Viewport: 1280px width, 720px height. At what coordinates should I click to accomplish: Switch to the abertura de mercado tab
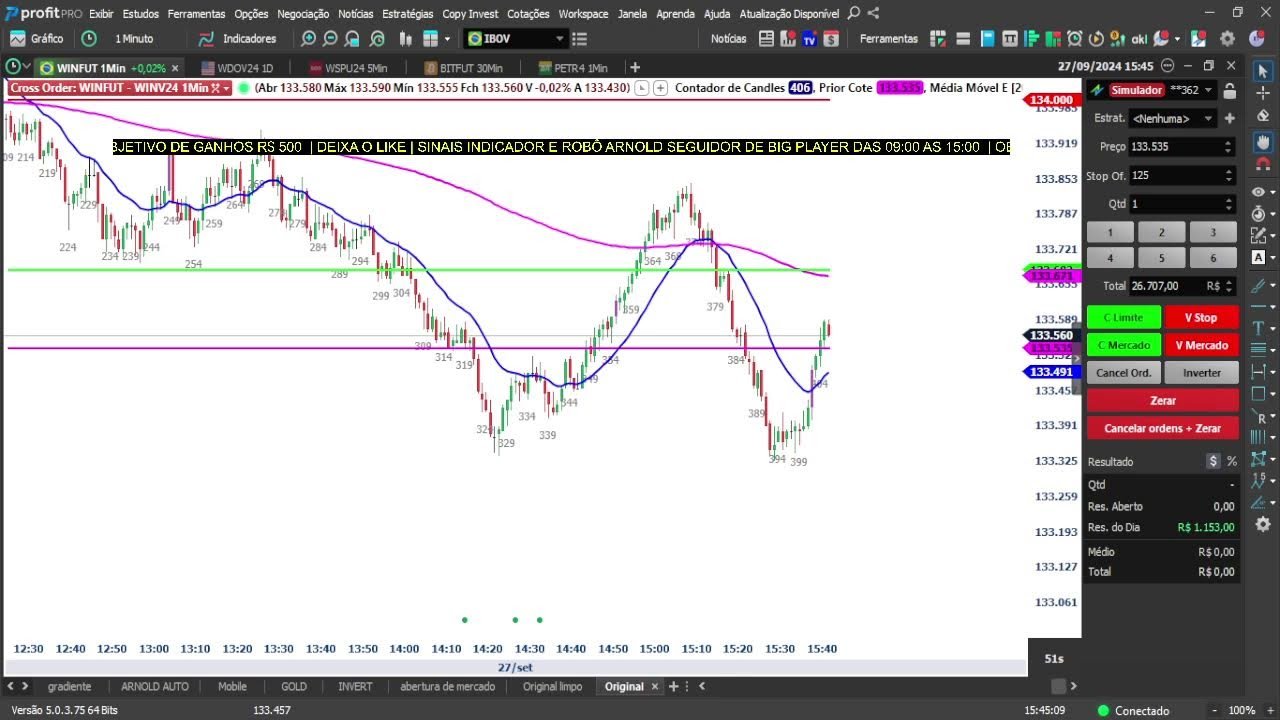coord(447,686)
